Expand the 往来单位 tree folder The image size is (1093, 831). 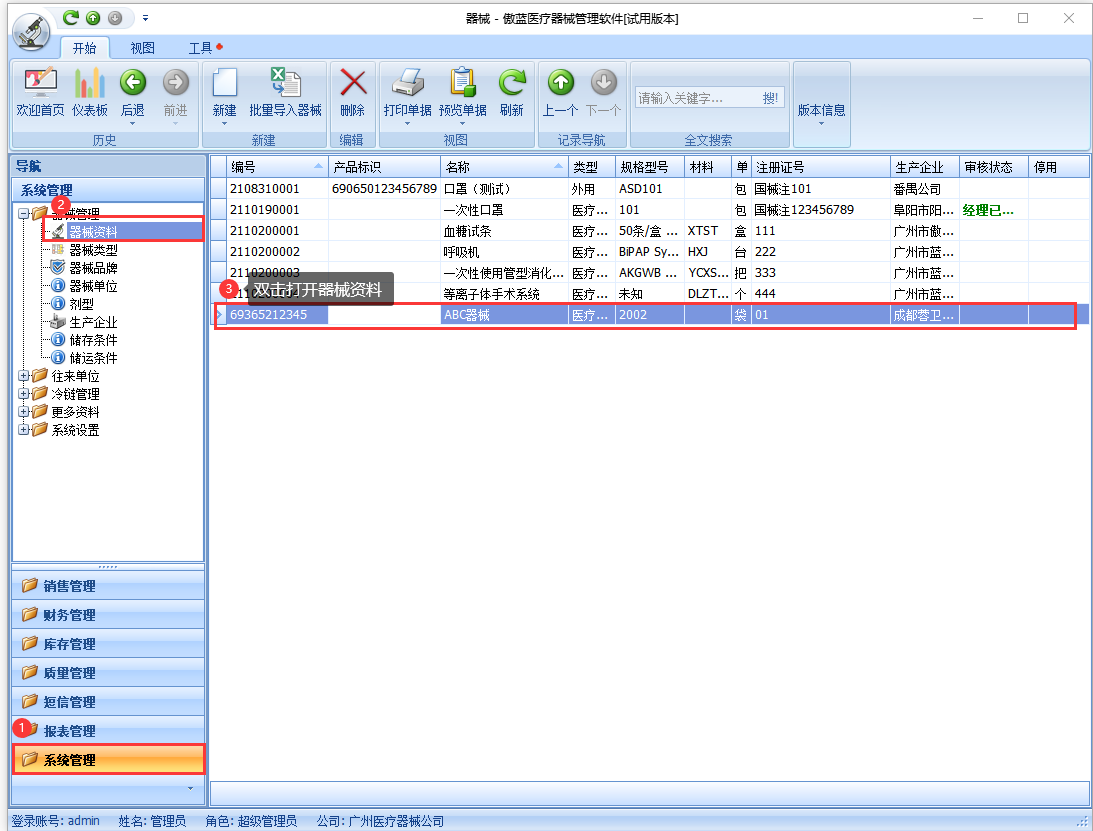pyautogui.click(x=24, y=376)
